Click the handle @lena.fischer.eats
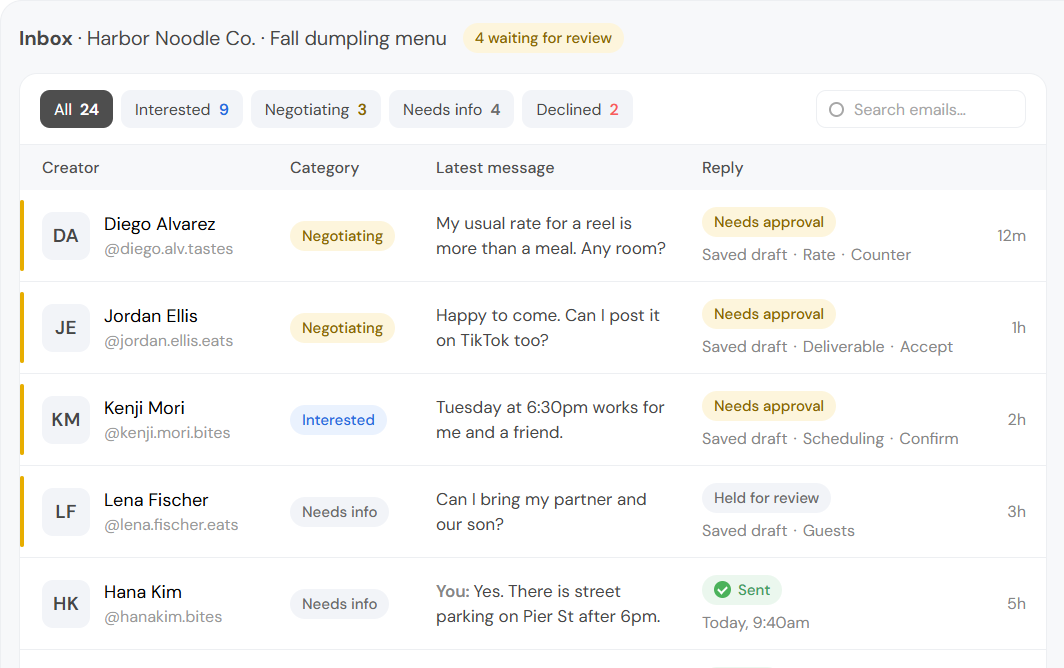The height and width of the screenshot is (668, 1064). pyautogui.click(x=171, y=525)
